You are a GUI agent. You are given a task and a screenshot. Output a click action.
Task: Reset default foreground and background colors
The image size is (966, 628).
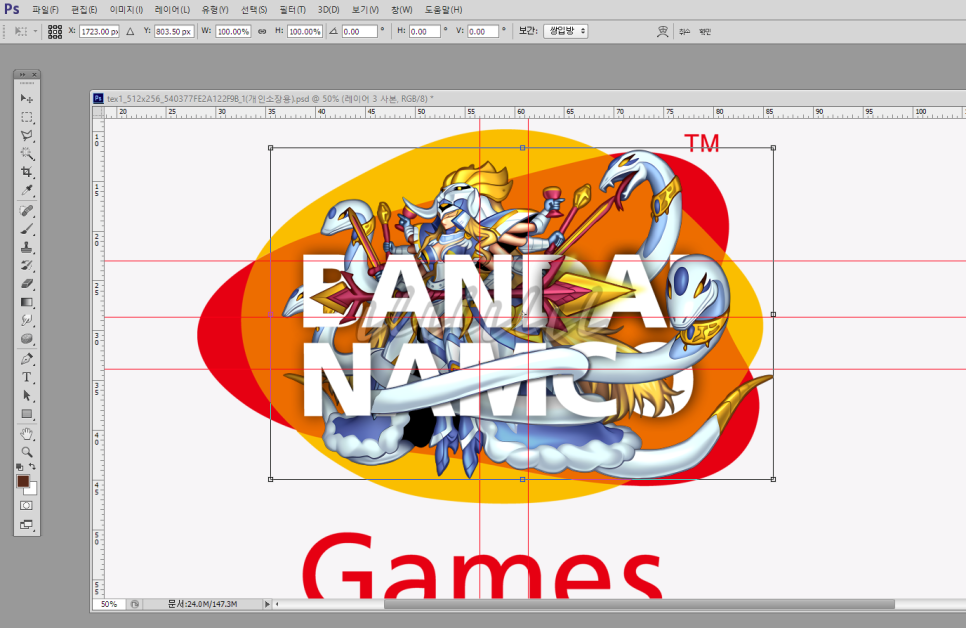pos(20,467)
